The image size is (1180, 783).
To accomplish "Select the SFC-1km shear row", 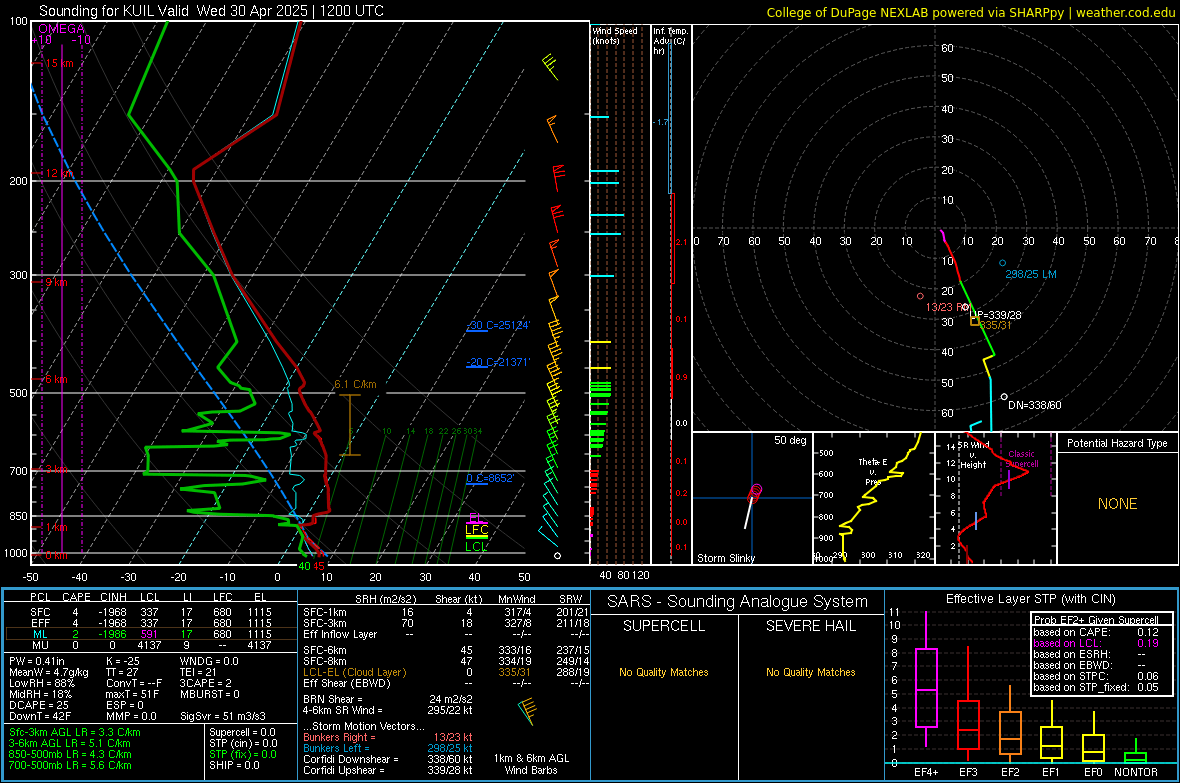I will (446, 612).
